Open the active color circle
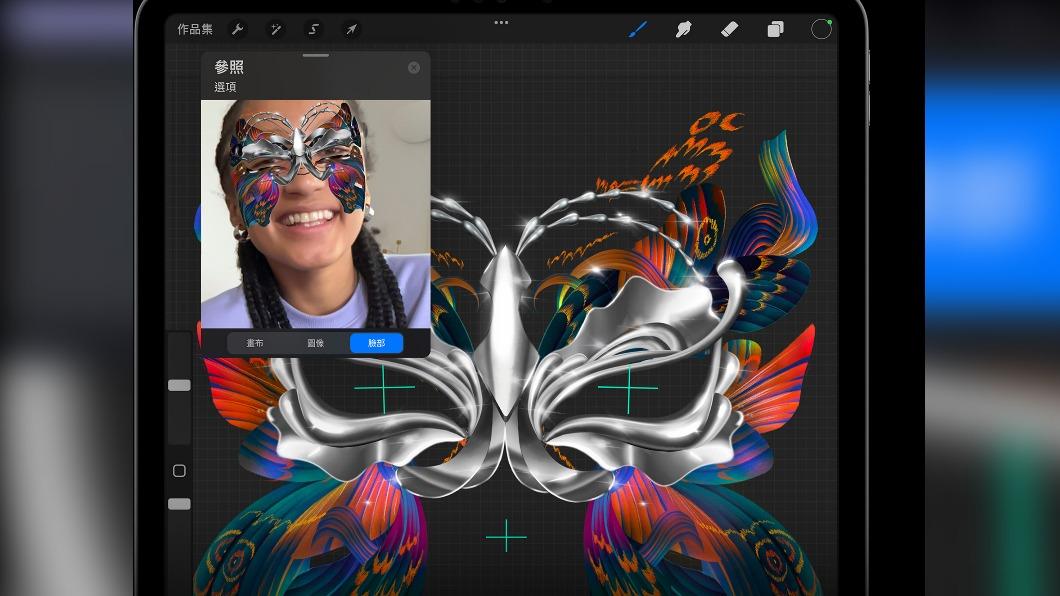The height and width of the screenshot is (596, 1060). point(821,29)
